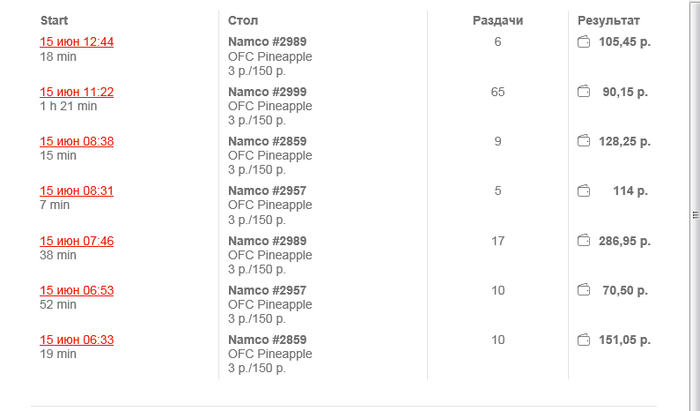Click the Start column header

54,20
